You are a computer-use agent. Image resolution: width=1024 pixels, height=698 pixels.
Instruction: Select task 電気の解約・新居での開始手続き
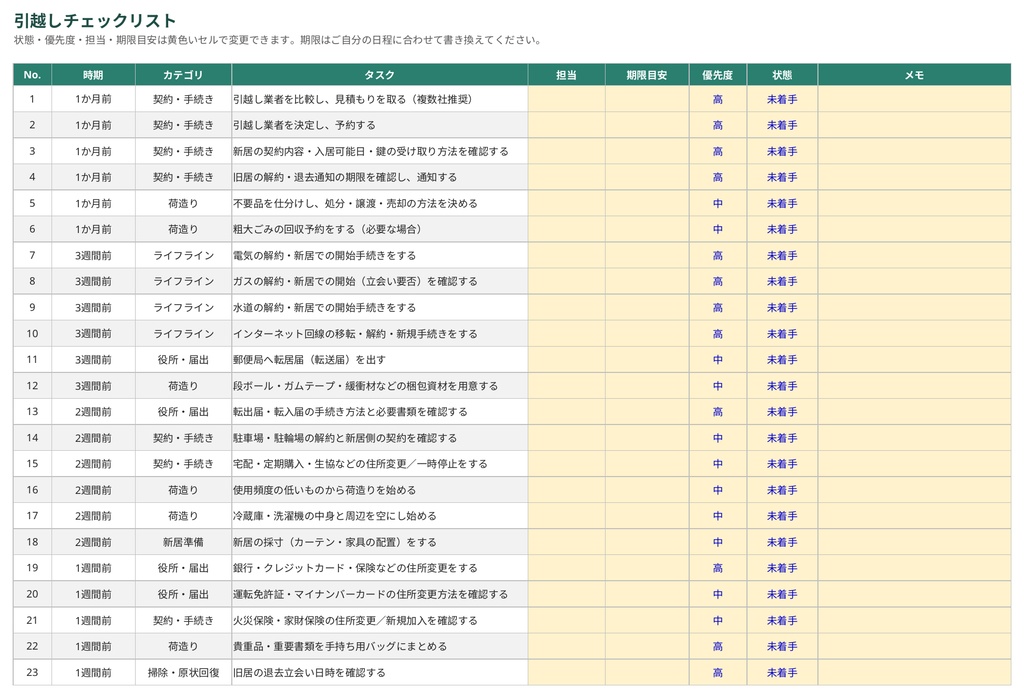point(379,255)
